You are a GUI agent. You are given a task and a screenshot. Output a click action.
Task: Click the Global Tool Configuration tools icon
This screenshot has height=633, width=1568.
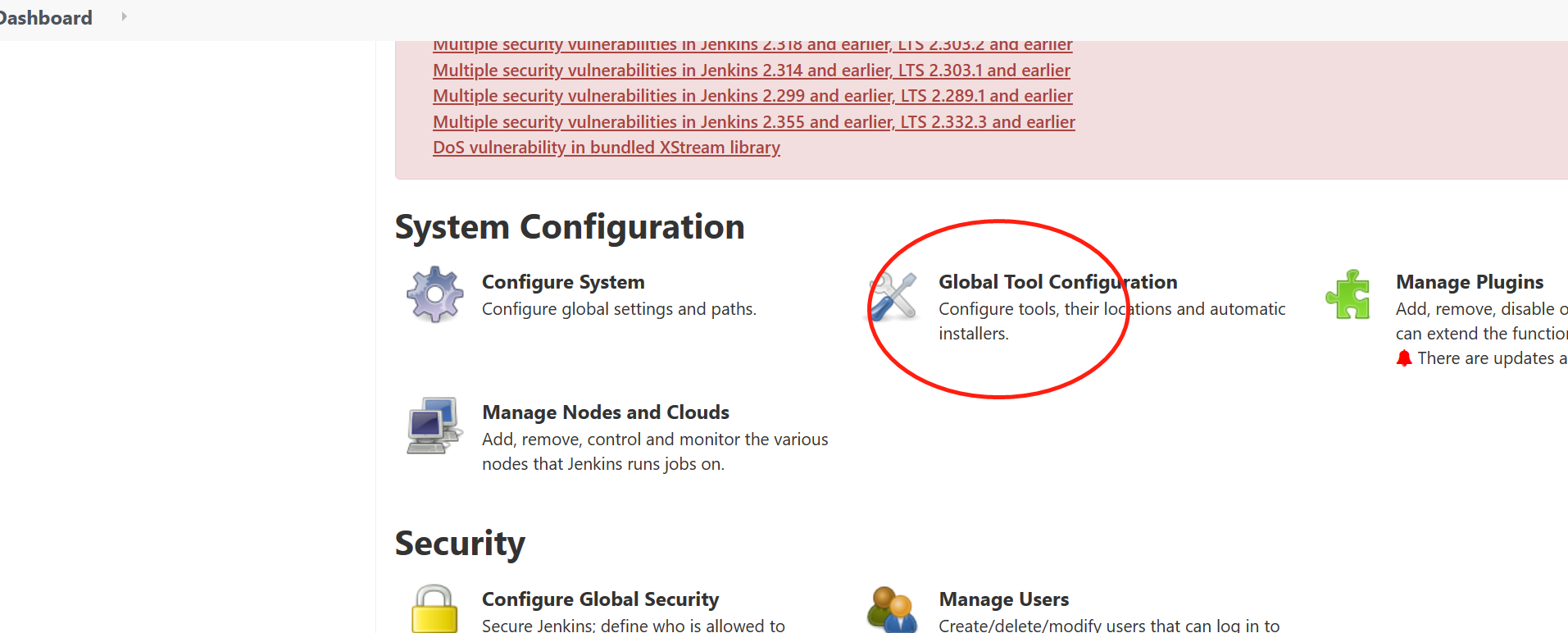tap(893, 295)
